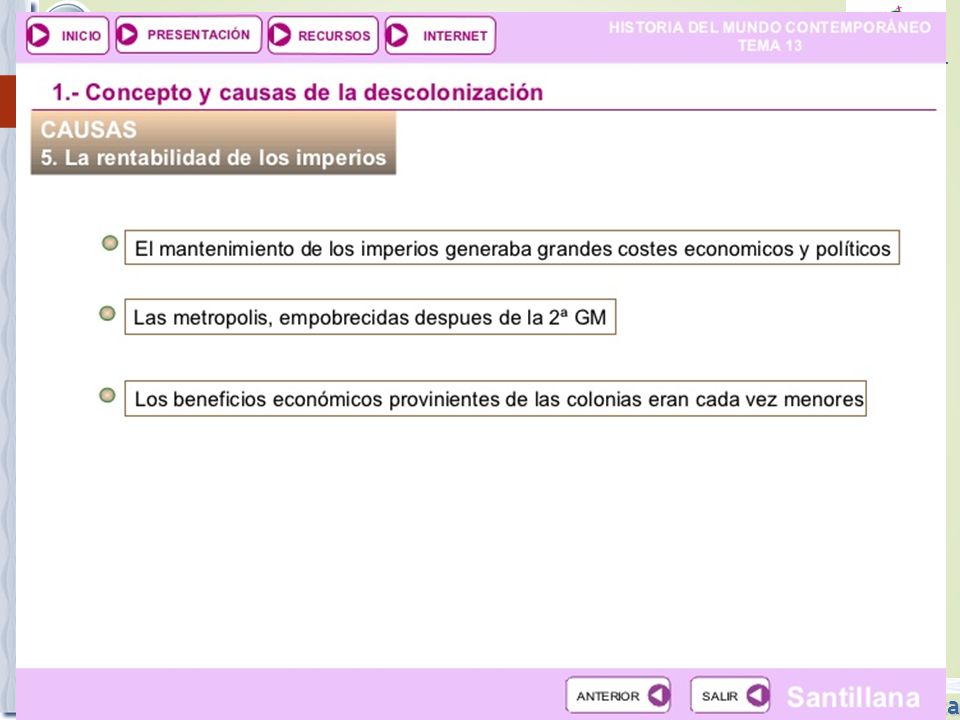Click the play arrow icon beside INICIO
This screenshot has width=960, height=720.
pyautogui.click(x=39, y=35)
